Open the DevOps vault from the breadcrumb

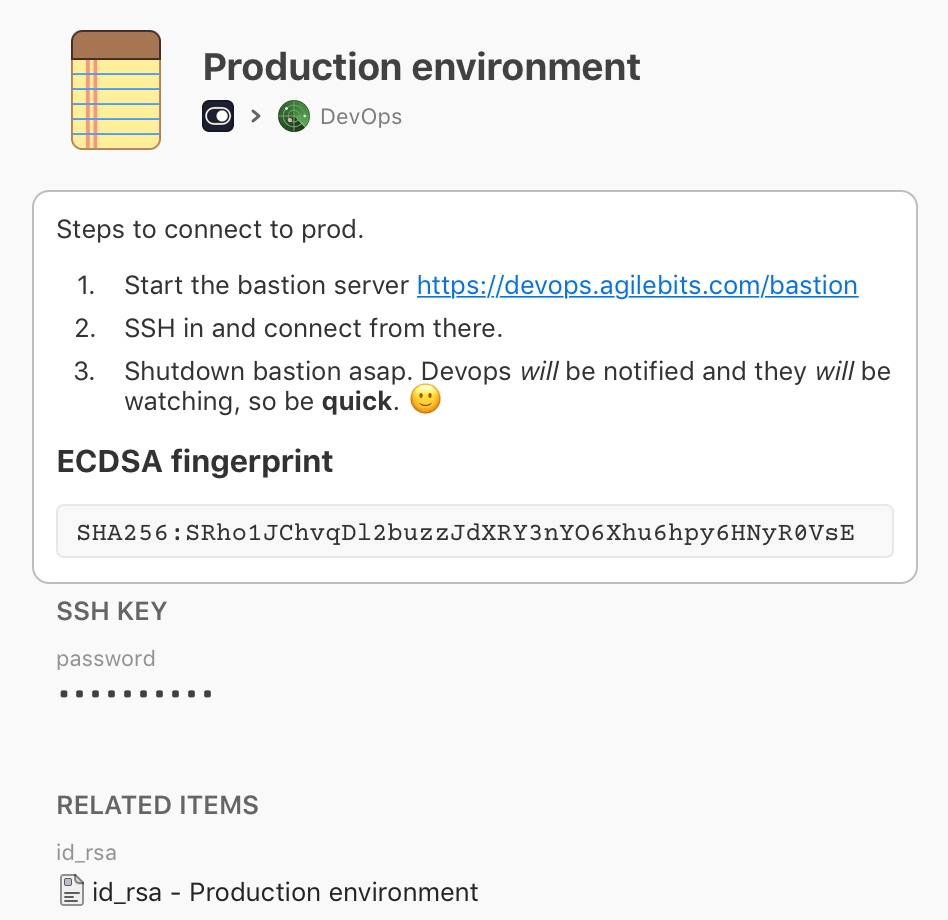click(x=360, y=116)
